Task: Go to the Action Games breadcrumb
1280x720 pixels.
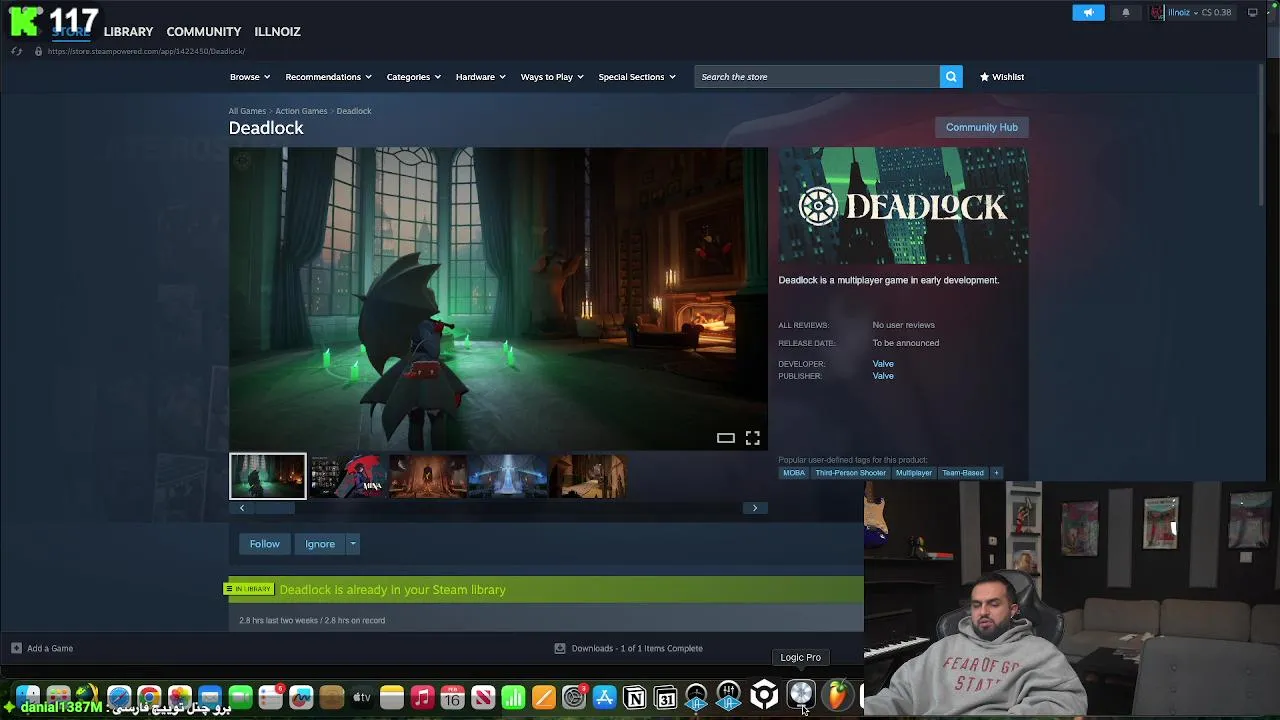Action: [x=301, y=111]
